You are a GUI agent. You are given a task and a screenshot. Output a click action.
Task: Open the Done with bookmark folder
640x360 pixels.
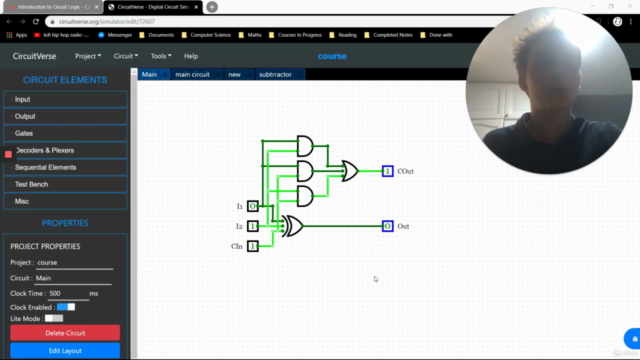point(436,35)
